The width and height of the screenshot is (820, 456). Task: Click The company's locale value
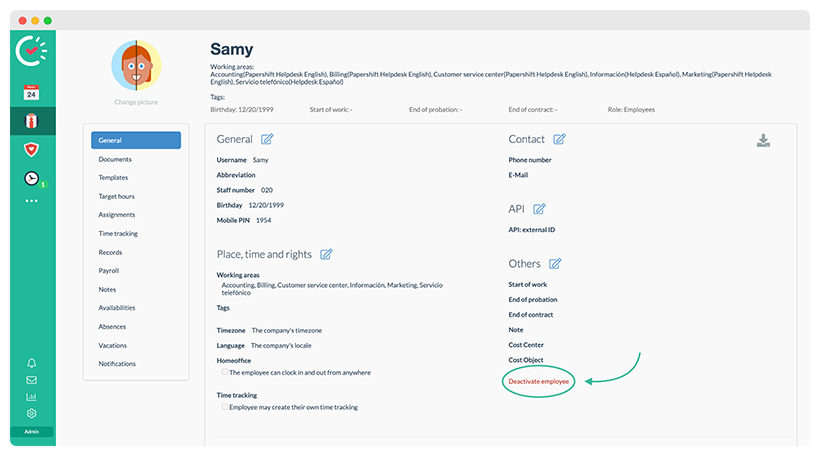pos(281,345)
